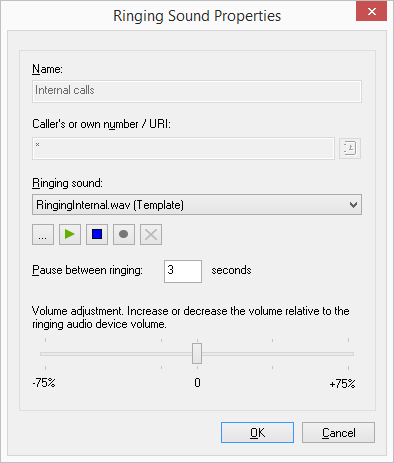Play the selected ringing sound
394x463 pixels.
click(x=70, y=235)
